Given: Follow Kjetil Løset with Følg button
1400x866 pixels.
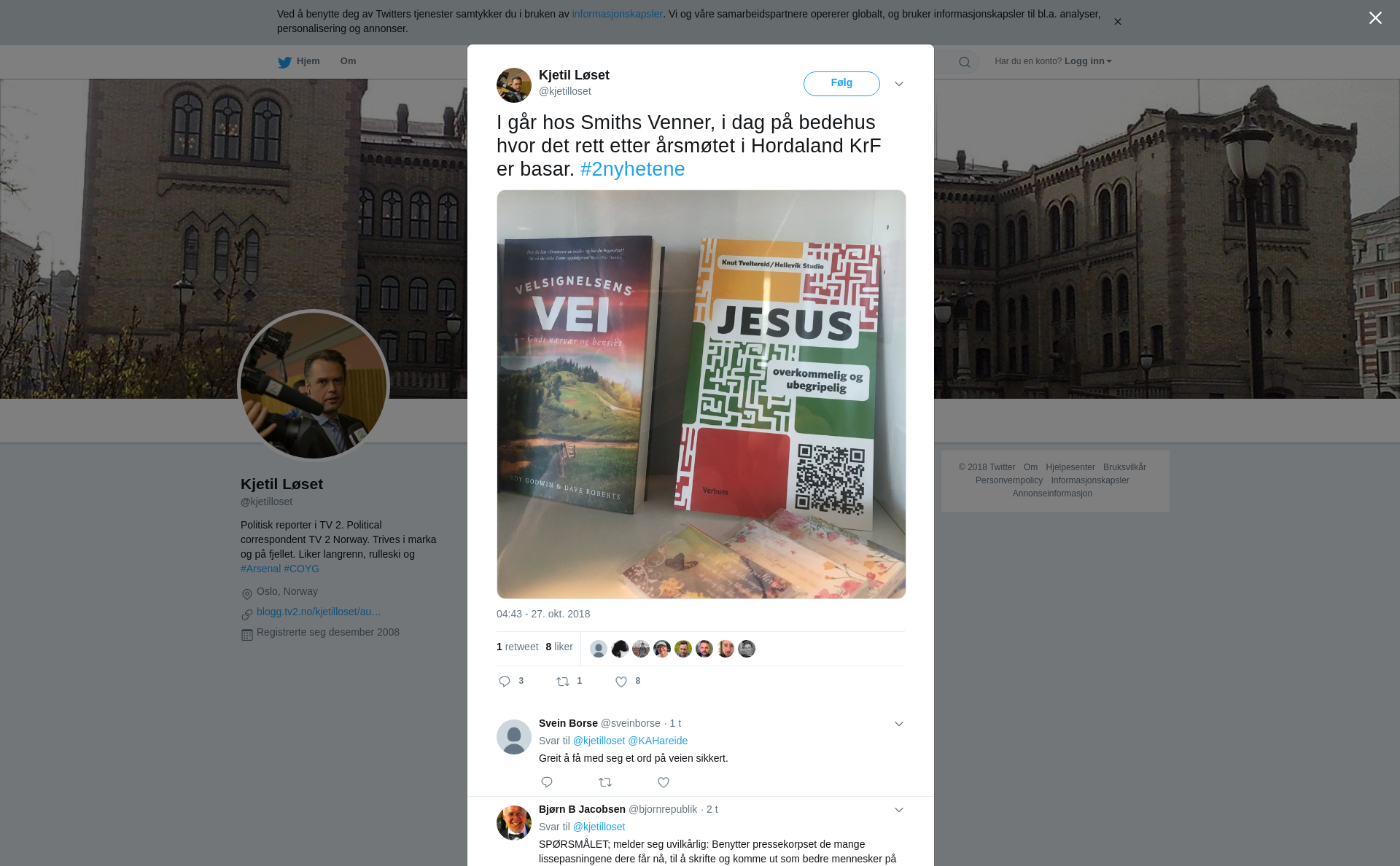Looking at the screenshot, I should (841, 83).
